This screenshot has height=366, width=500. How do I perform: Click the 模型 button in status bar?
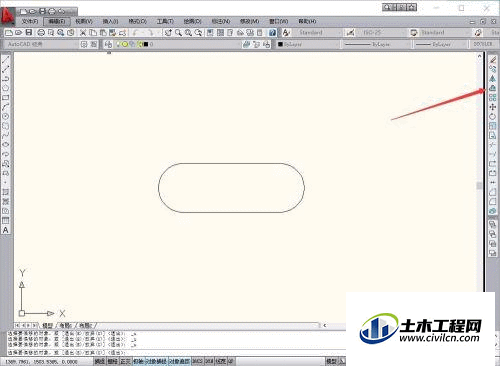[332, 361]
